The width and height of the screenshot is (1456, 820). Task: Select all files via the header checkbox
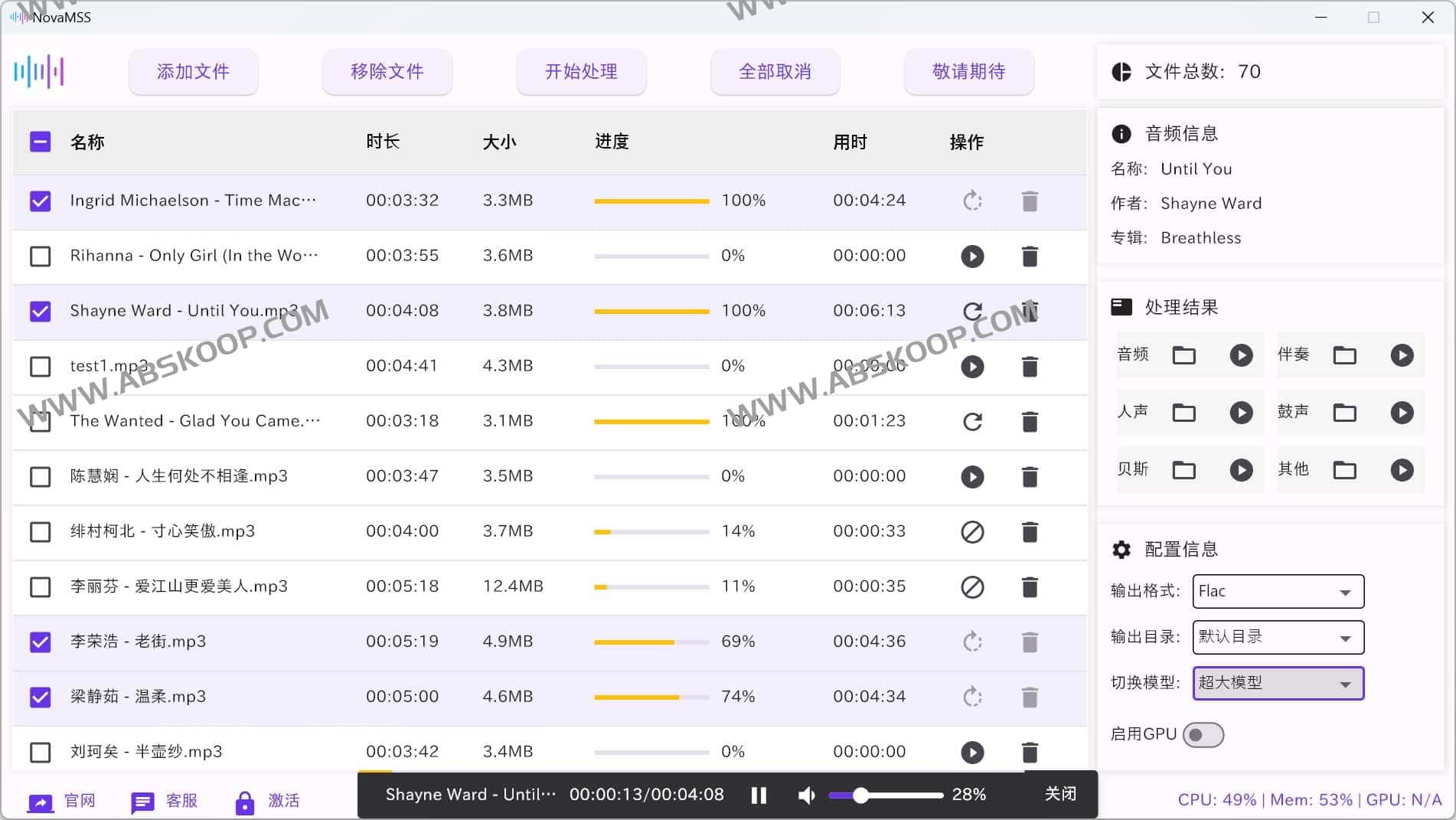40,142
